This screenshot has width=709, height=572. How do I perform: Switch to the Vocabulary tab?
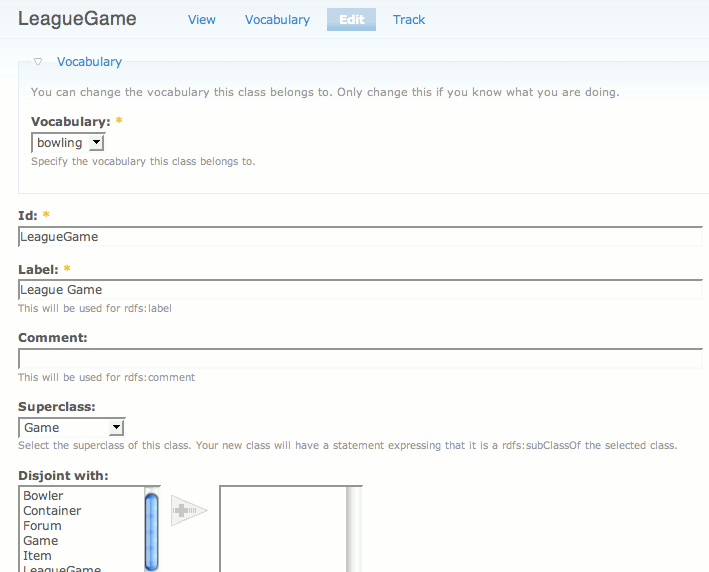click(x=277, y=20)
